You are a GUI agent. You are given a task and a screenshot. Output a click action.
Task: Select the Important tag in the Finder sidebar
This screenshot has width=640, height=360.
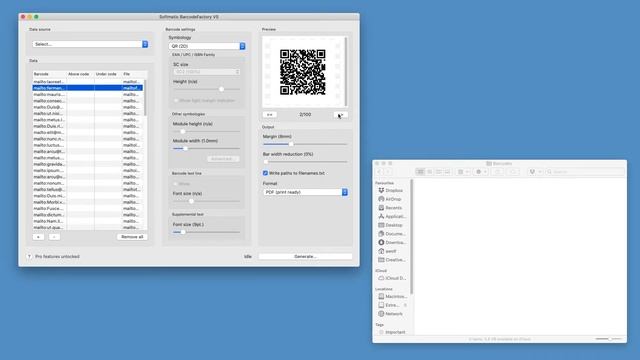point(392,332)
